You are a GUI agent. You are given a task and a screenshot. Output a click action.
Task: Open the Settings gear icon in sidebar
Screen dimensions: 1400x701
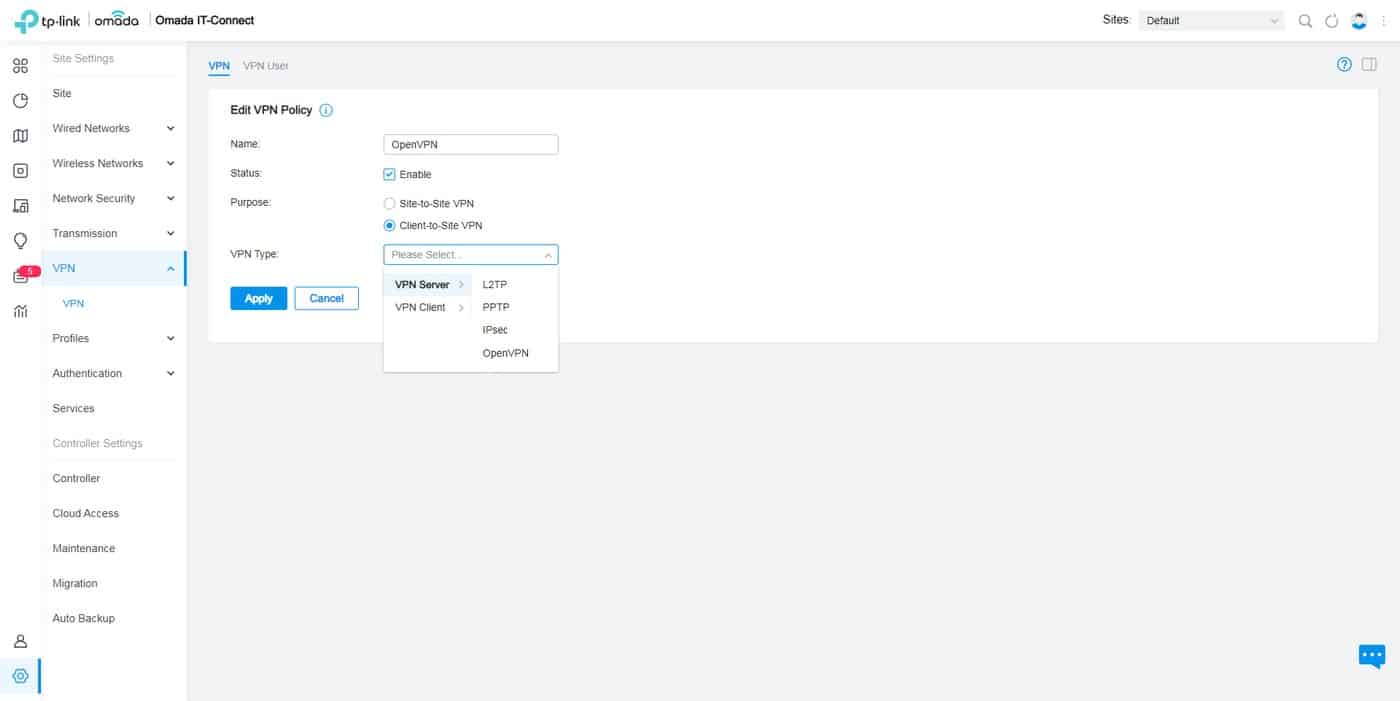pos(20,677)
